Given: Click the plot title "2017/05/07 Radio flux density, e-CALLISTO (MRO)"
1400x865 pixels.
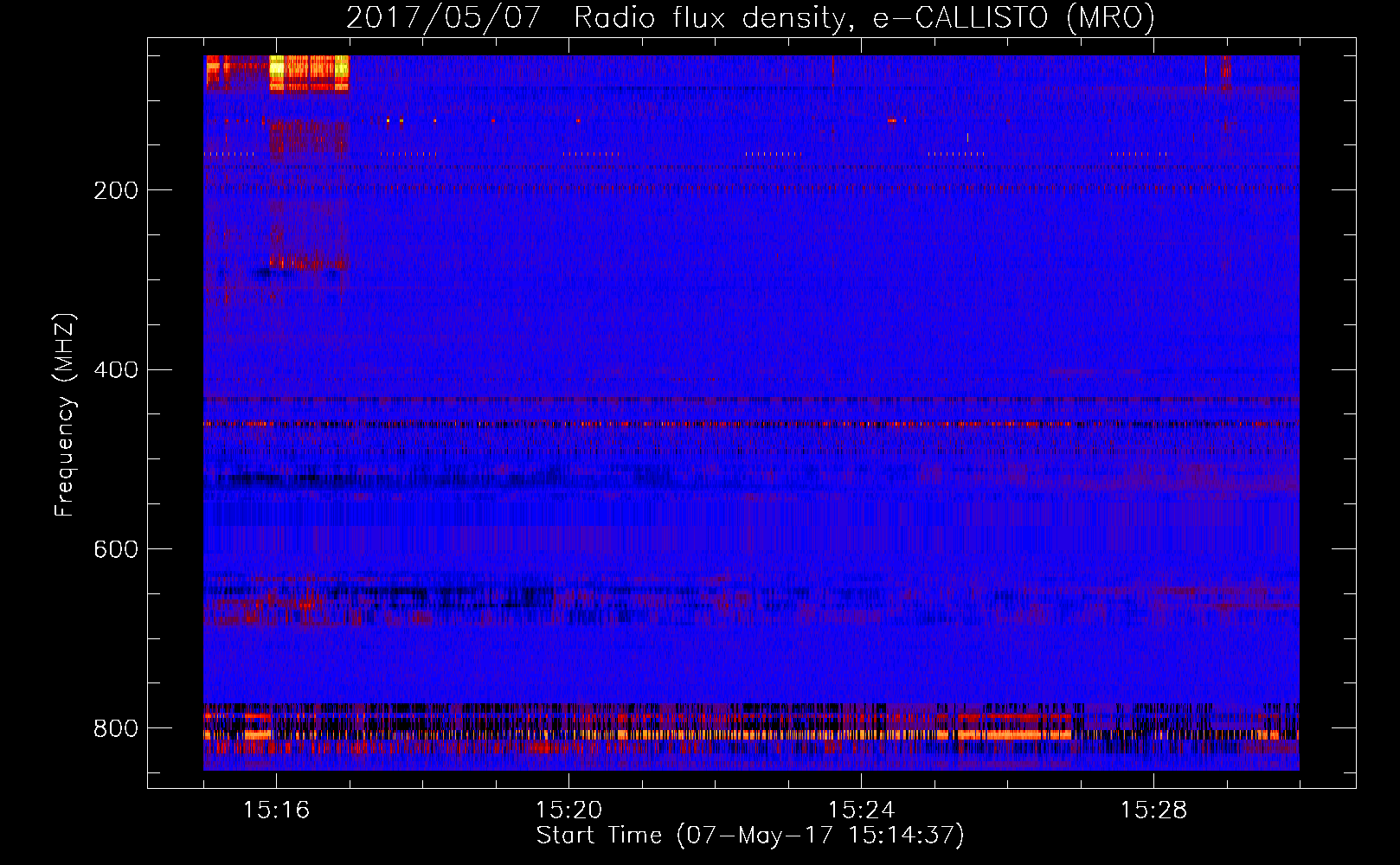Looking at the screenshot, I should coord(750,17).
